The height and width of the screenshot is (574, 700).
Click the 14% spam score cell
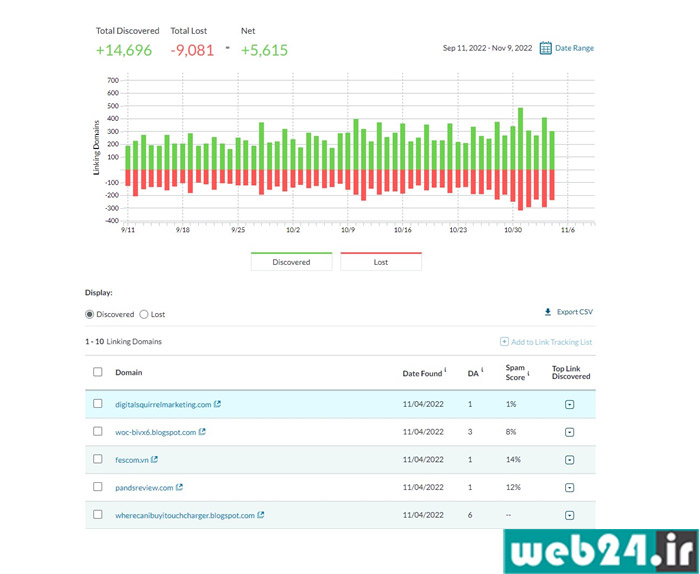point(513,459)
